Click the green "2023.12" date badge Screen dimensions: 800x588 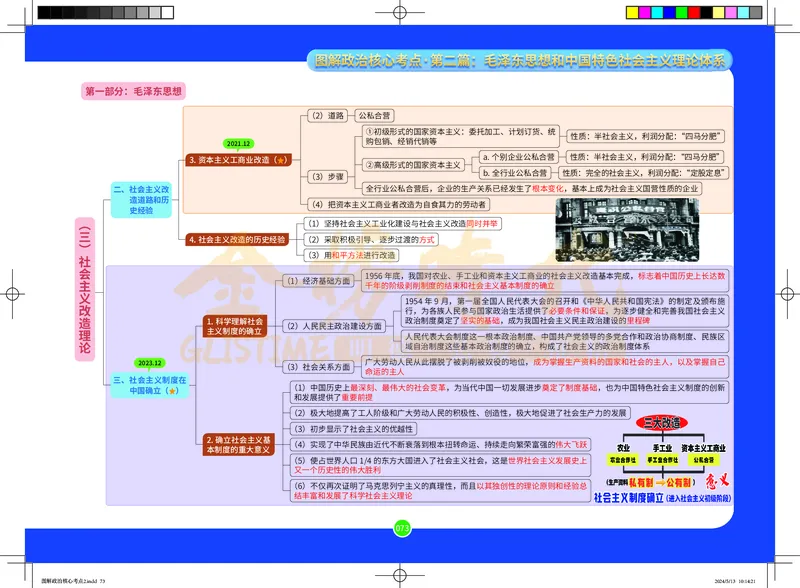point(149,362)
